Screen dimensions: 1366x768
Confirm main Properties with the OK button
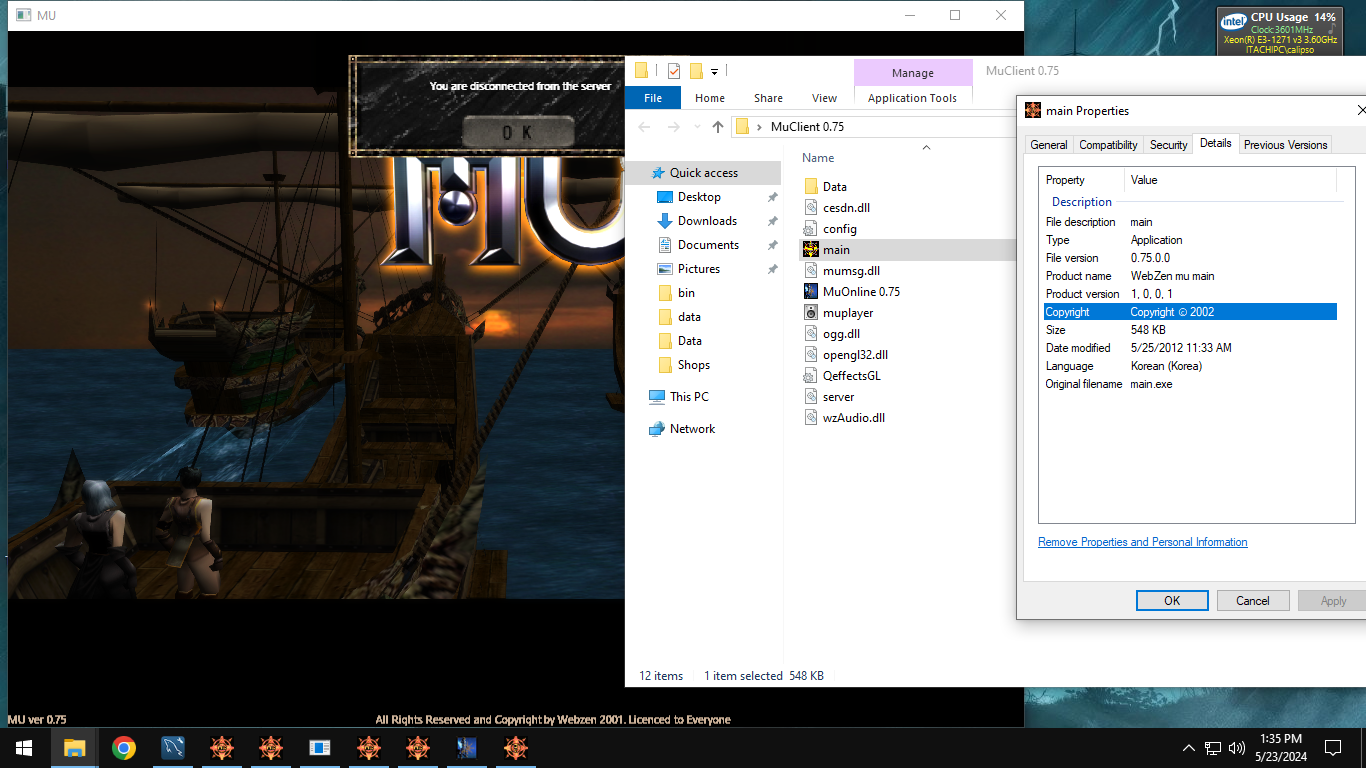[1172, 601]
